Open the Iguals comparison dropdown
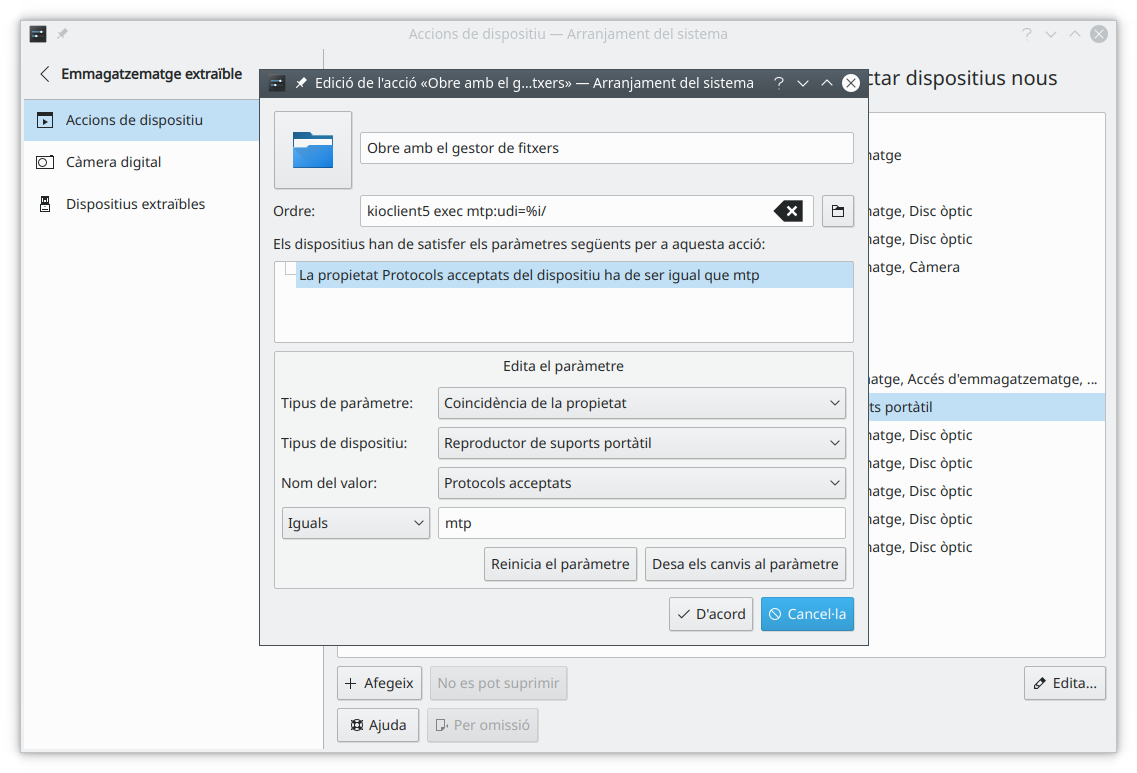Image resolution: width=1137 pixels, height=773 pixels. (355, 523)
